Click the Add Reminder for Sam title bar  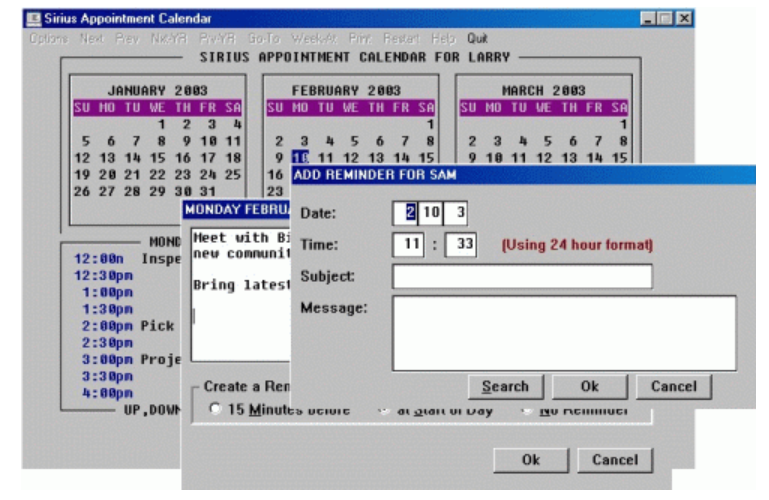[x=523, y=175]
